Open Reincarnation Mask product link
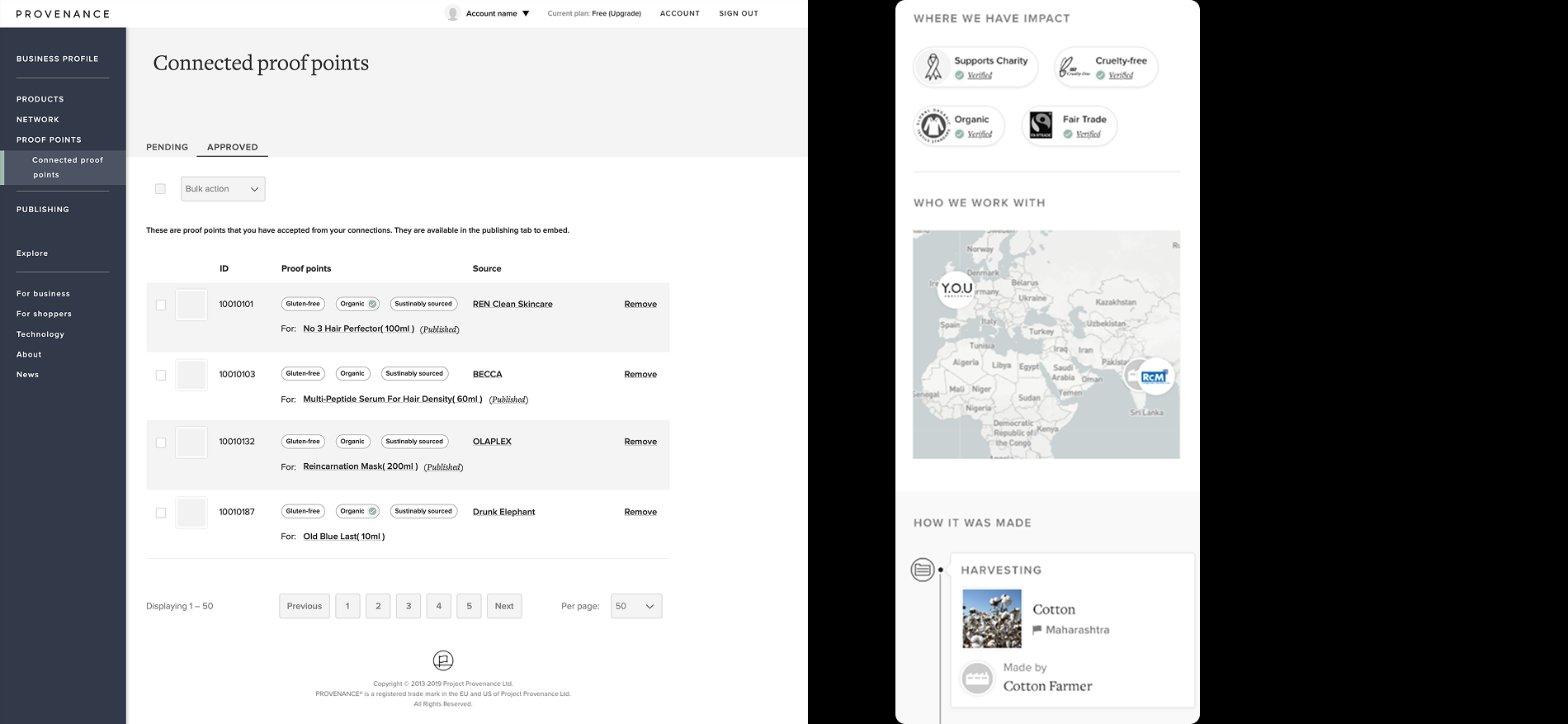 (x=361, y=466)
